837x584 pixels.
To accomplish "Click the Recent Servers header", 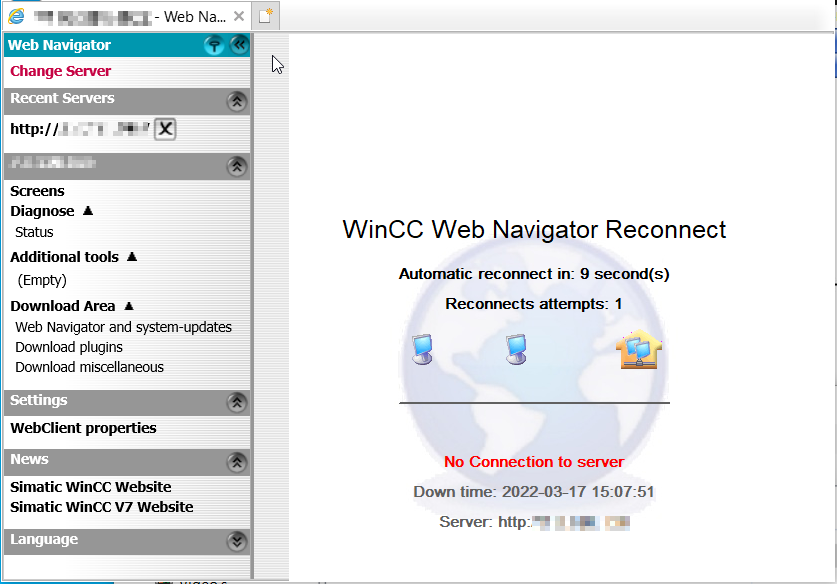I will tap(127, 101).
